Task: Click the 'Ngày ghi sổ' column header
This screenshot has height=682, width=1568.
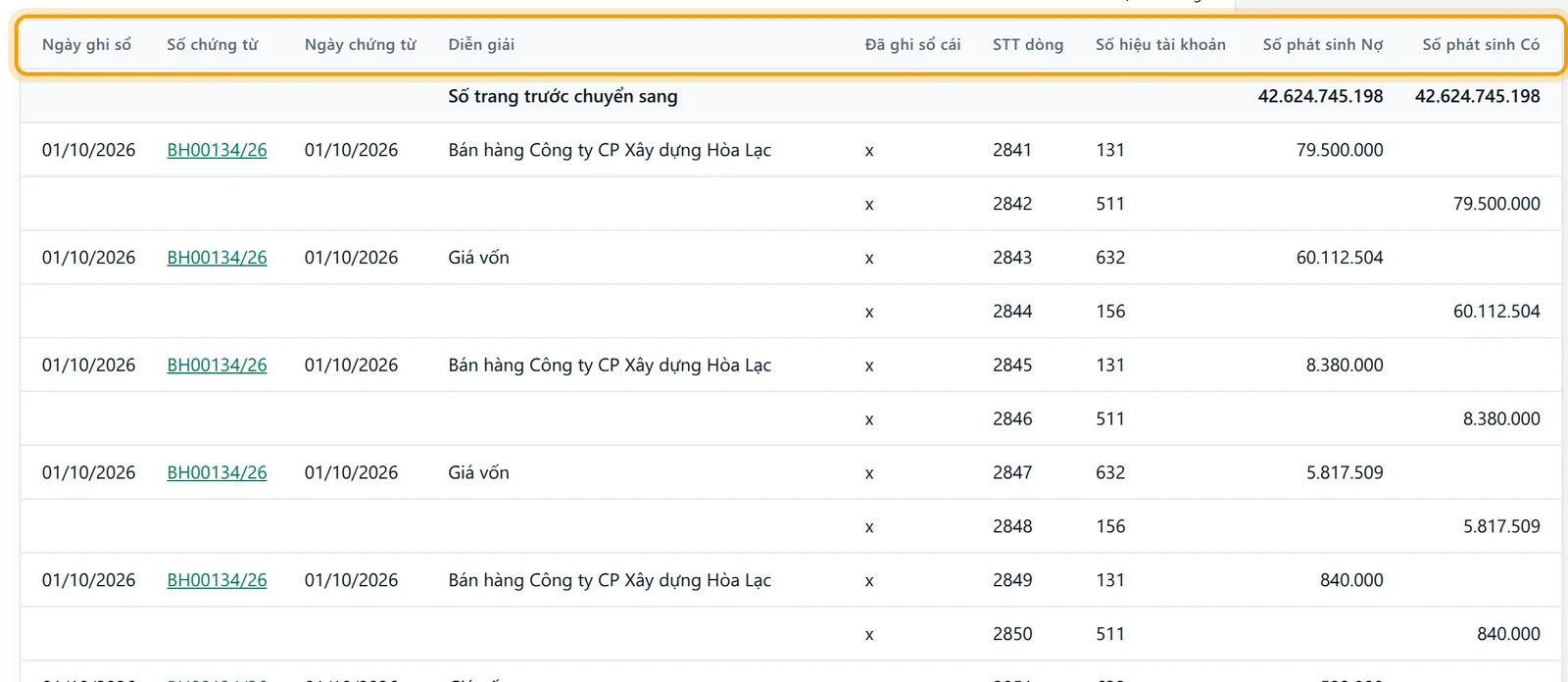Action: 86,45
